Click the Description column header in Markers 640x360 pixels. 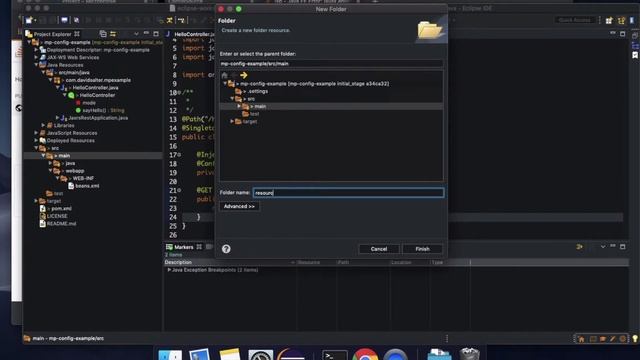click(178, 262)
